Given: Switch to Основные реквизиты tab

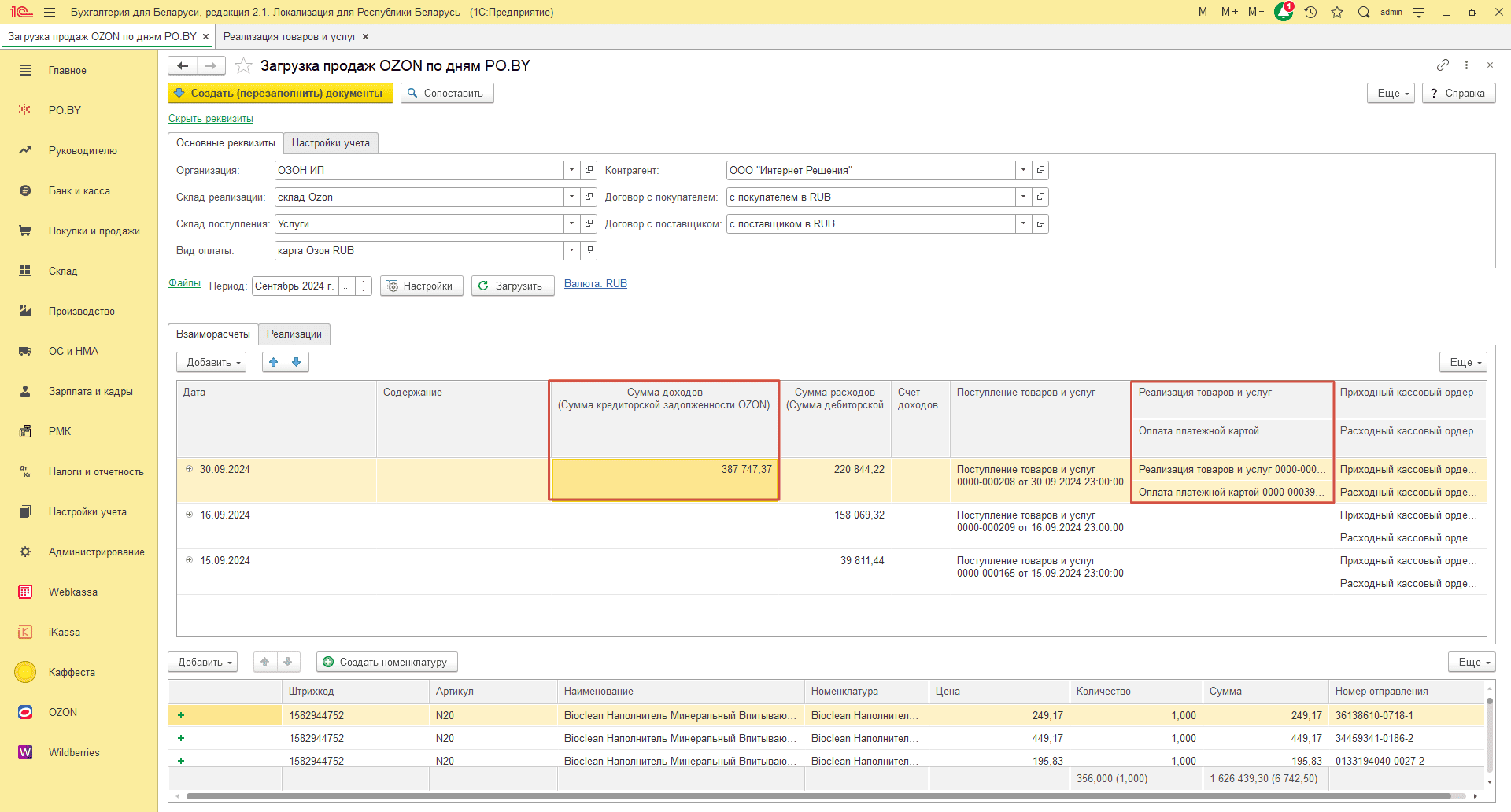Looking at the screenshot, I should pyautogui.click(x=226, y=143).
